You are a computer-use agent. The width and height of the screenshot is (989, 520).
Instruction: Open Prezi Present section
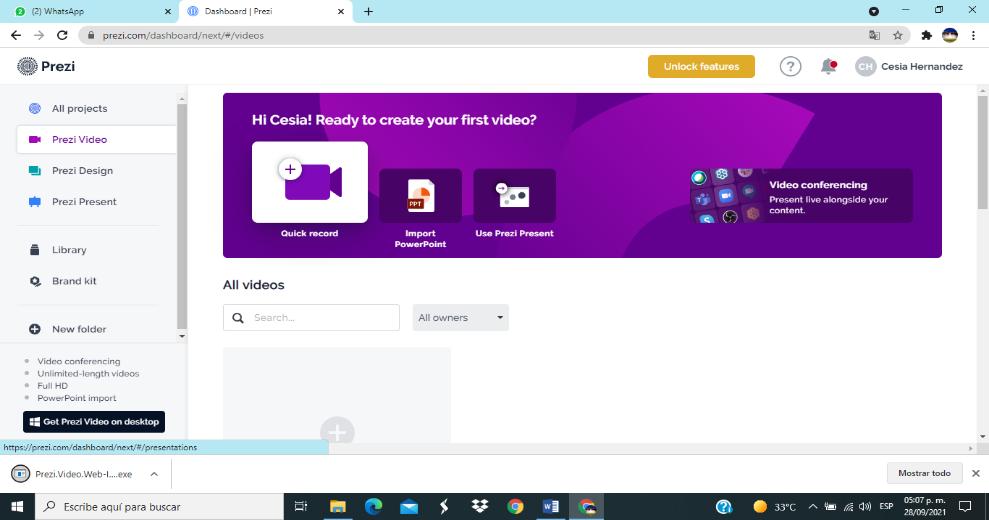coord(84,201)
